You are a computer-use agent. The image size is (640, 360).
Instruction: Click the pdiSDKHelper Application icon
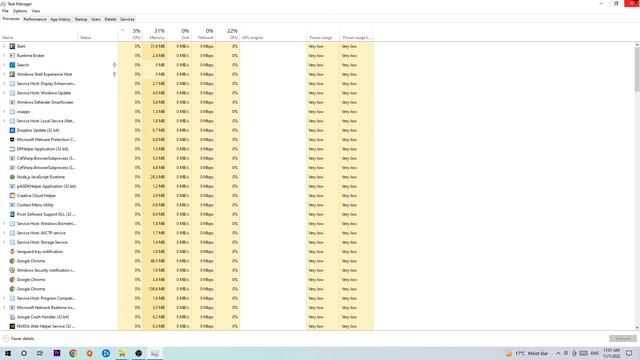[x=12, y=186]
